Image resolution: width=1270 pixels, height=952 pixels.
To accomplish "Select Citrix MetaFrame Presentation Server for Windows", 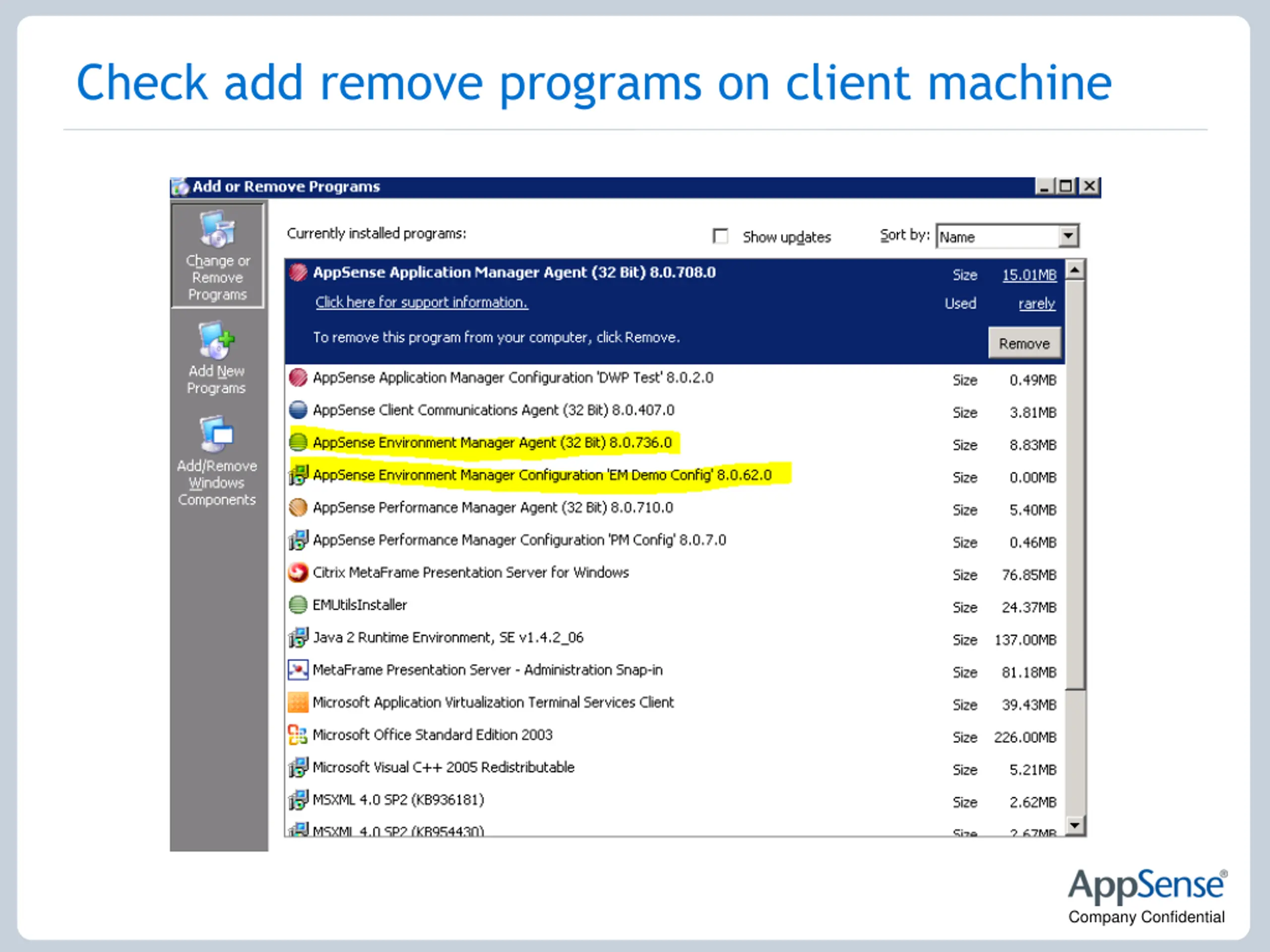I will (675, 573).
